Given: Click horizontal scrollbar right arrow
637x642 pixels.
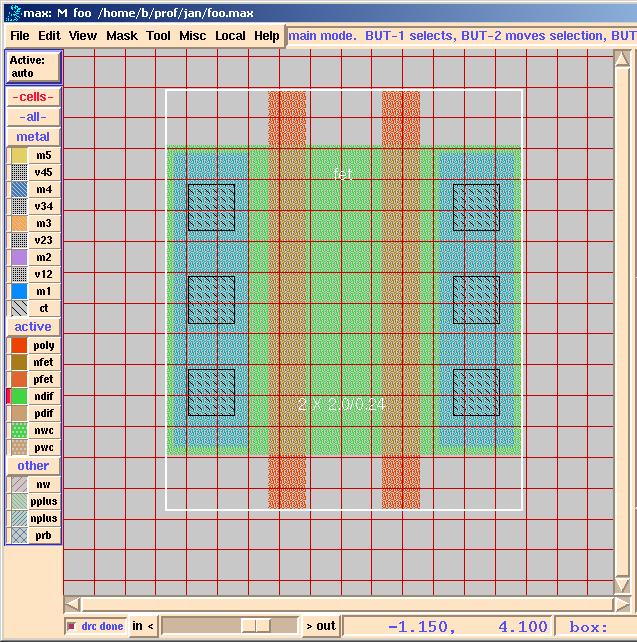Looking at the screenshot, I should pyautogui.click(x=622, y=604).
